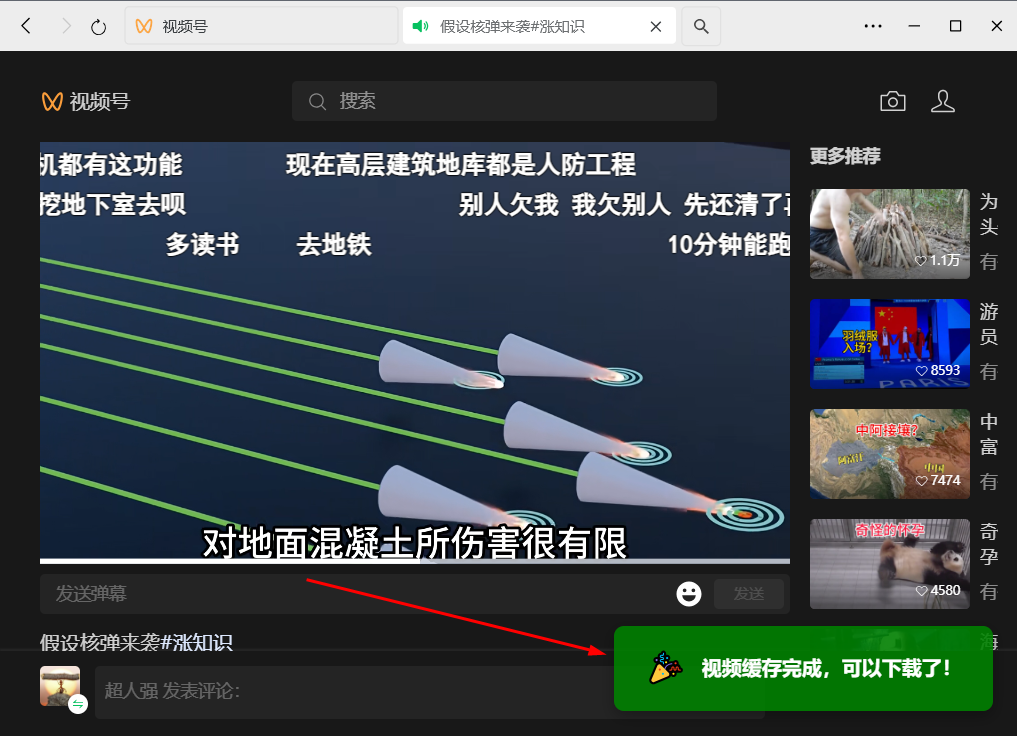This screenshot has width=1017, height=736.
Task: Open the search magnifier in tab bar
Action: [701, 26]
